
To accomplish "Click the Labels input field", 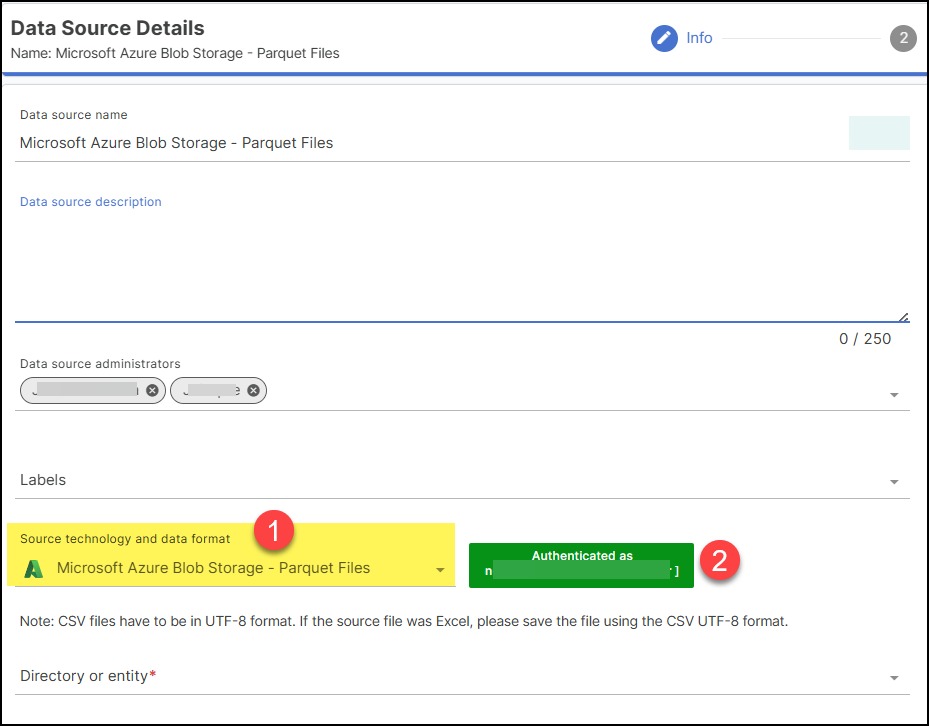I will 440,480.
